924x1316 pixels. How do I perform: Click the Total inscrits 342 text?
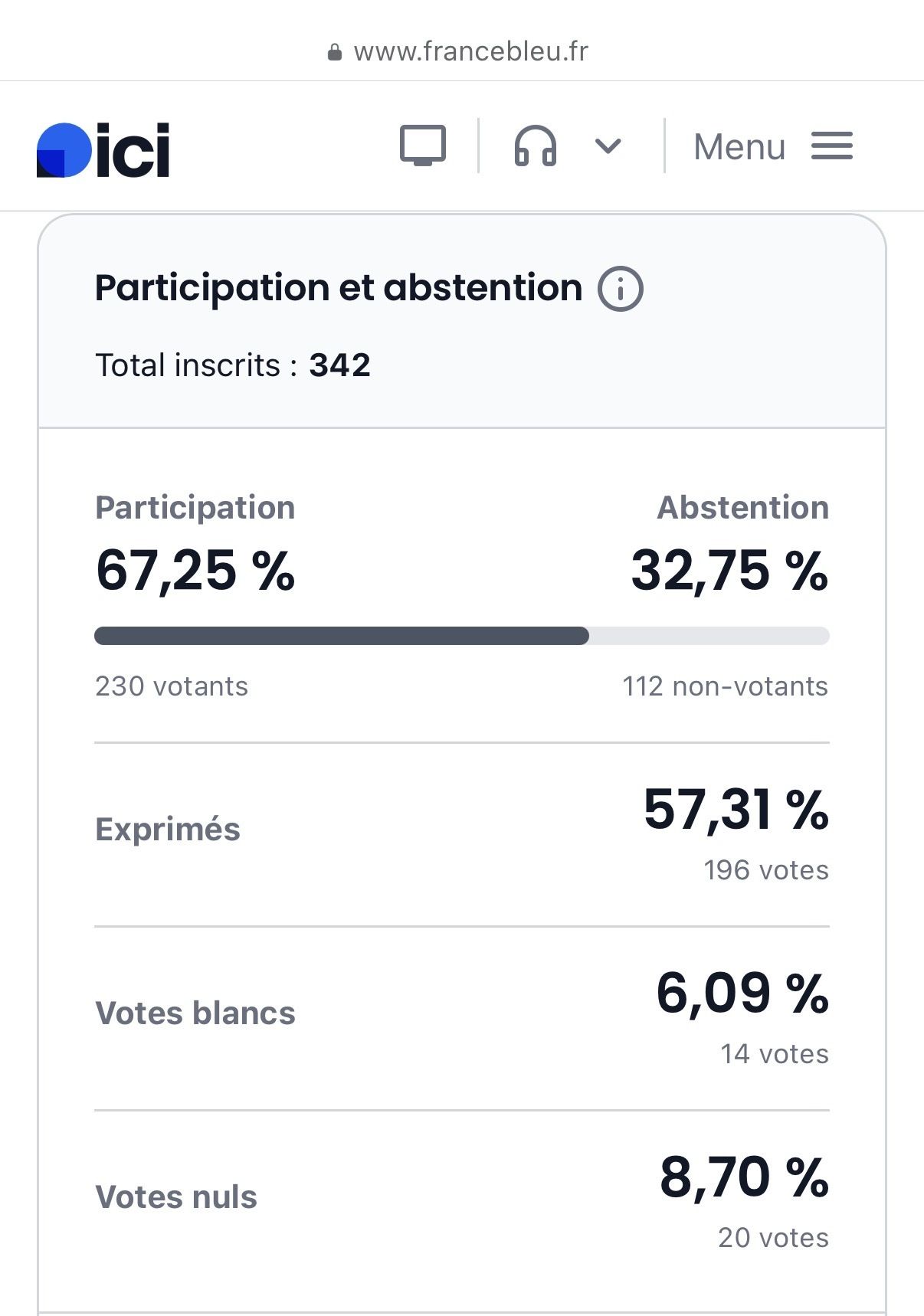coord(232,365)
